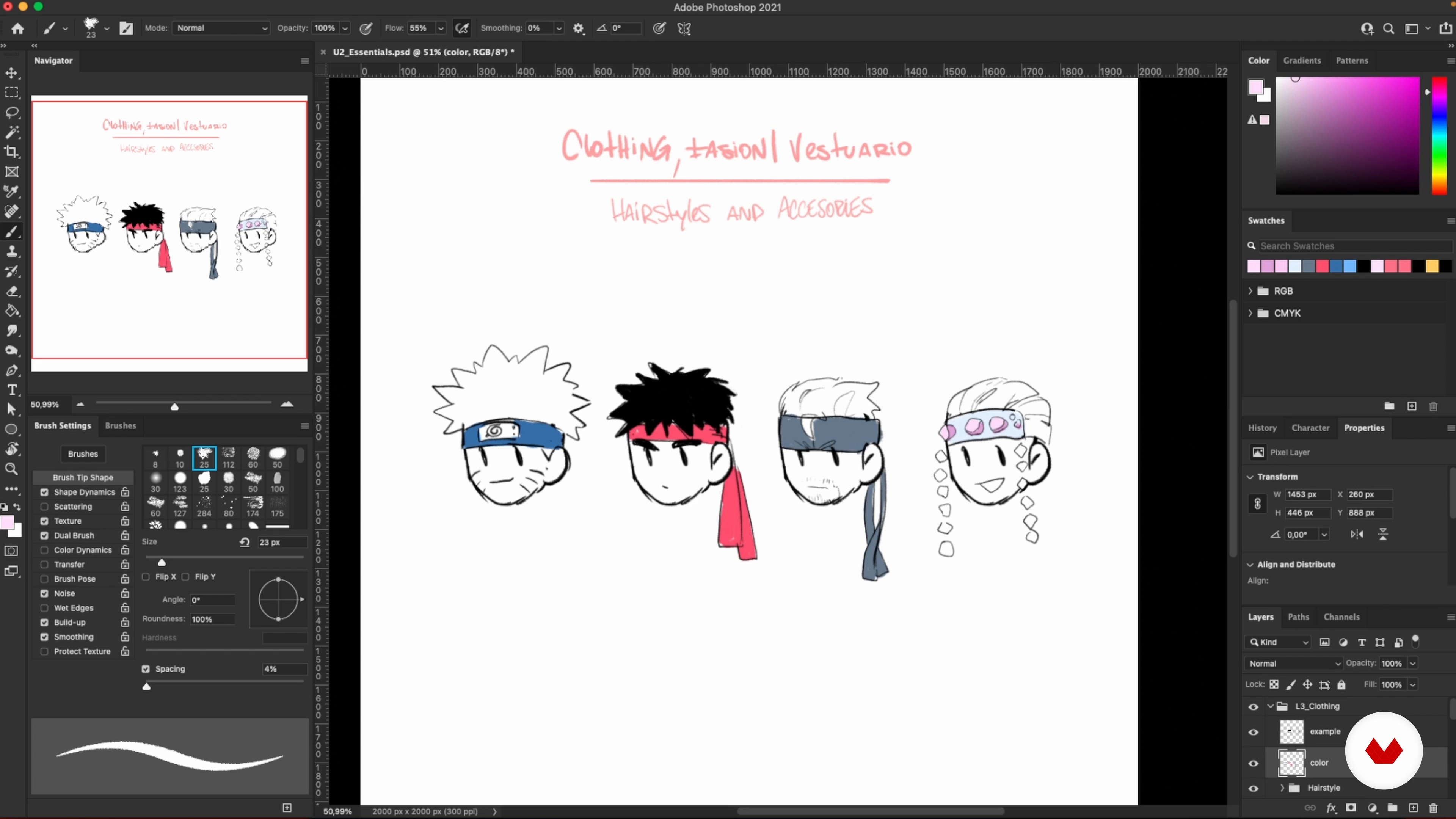Open brush smoothing options gear
This screenshot has height=819, width=1456.
click(x=578, y=28)
